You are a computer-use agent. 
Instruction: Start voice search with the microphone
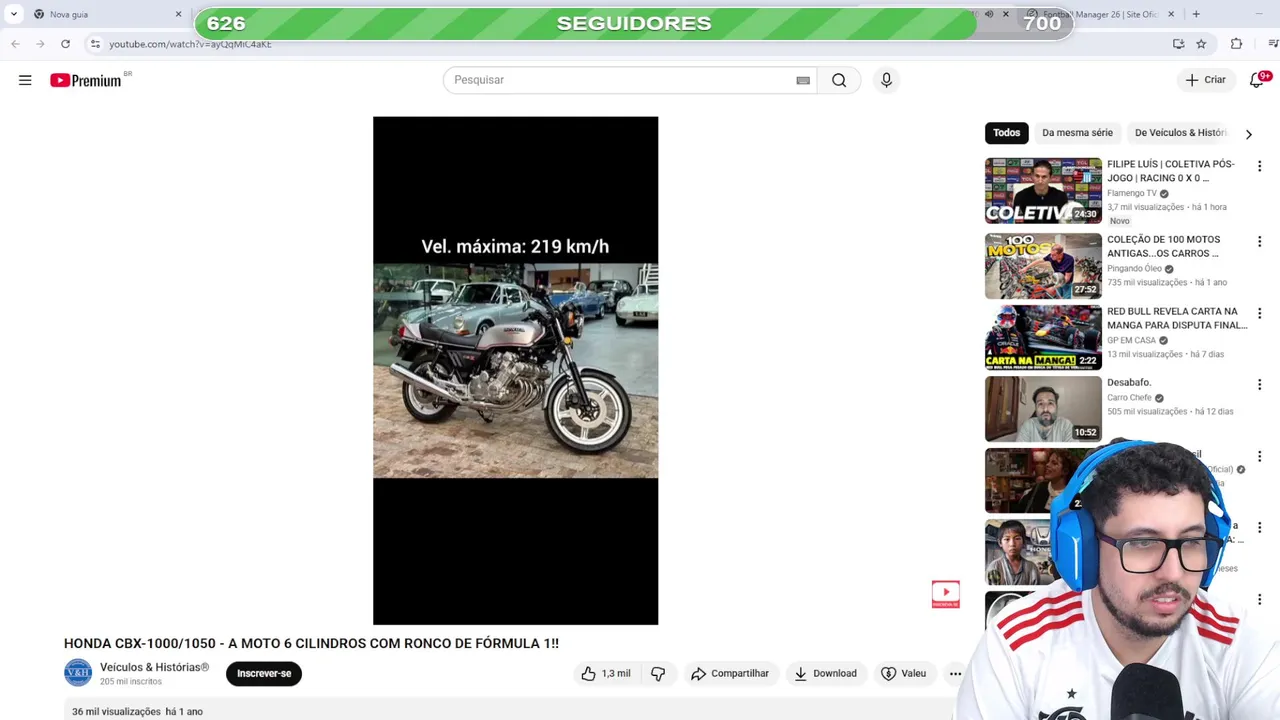886,80
